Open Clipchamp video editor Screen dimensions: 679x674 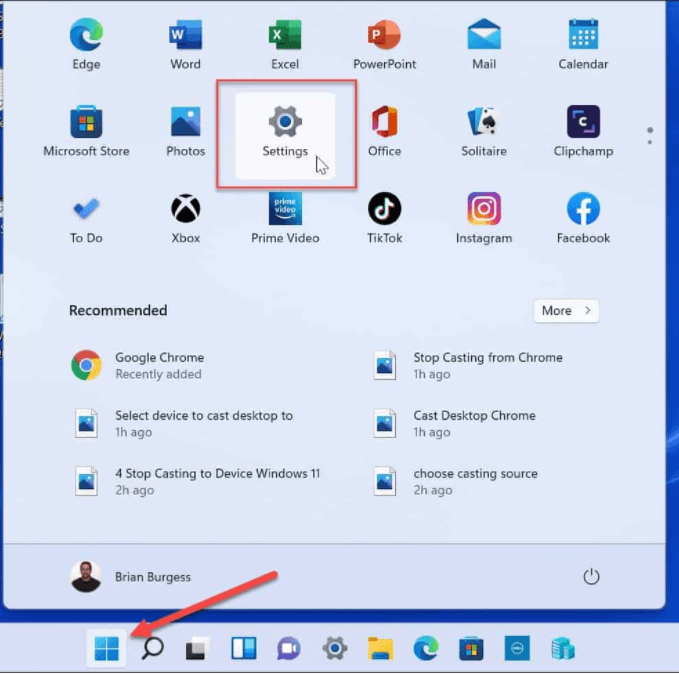click(583, 131)
